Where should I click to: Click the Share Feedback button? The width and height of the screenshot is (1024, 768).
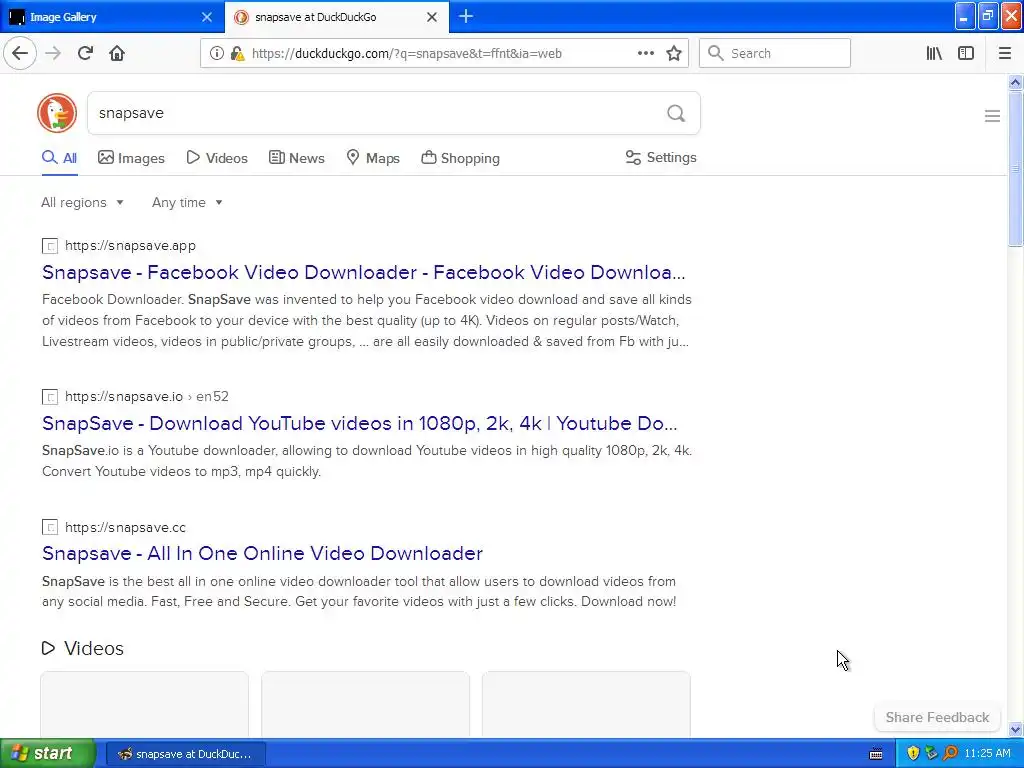pos(937,717)
